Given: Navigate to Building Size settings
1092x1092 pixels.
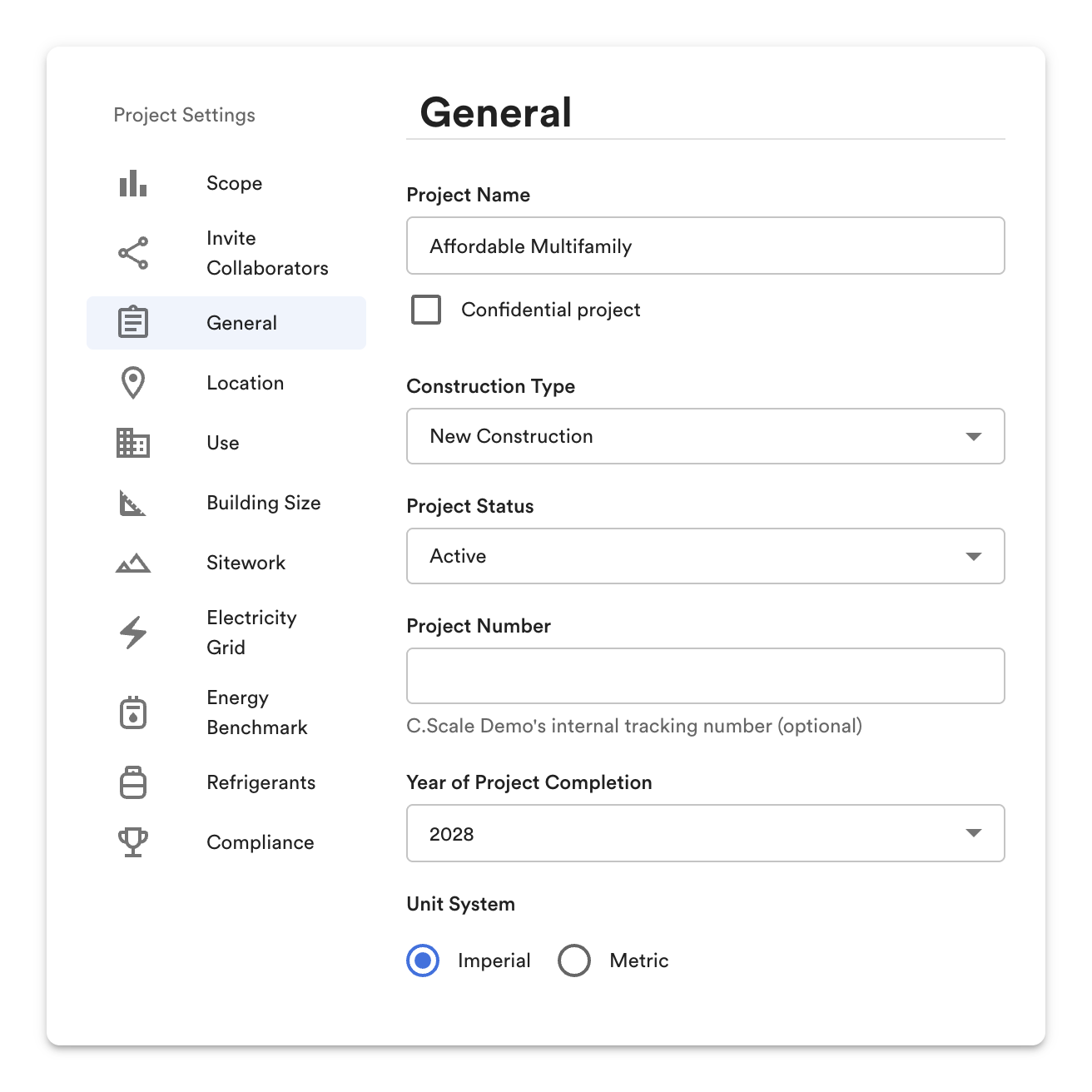Looking at the screenshot, I should pyautogui.click(x=226, y=503).
